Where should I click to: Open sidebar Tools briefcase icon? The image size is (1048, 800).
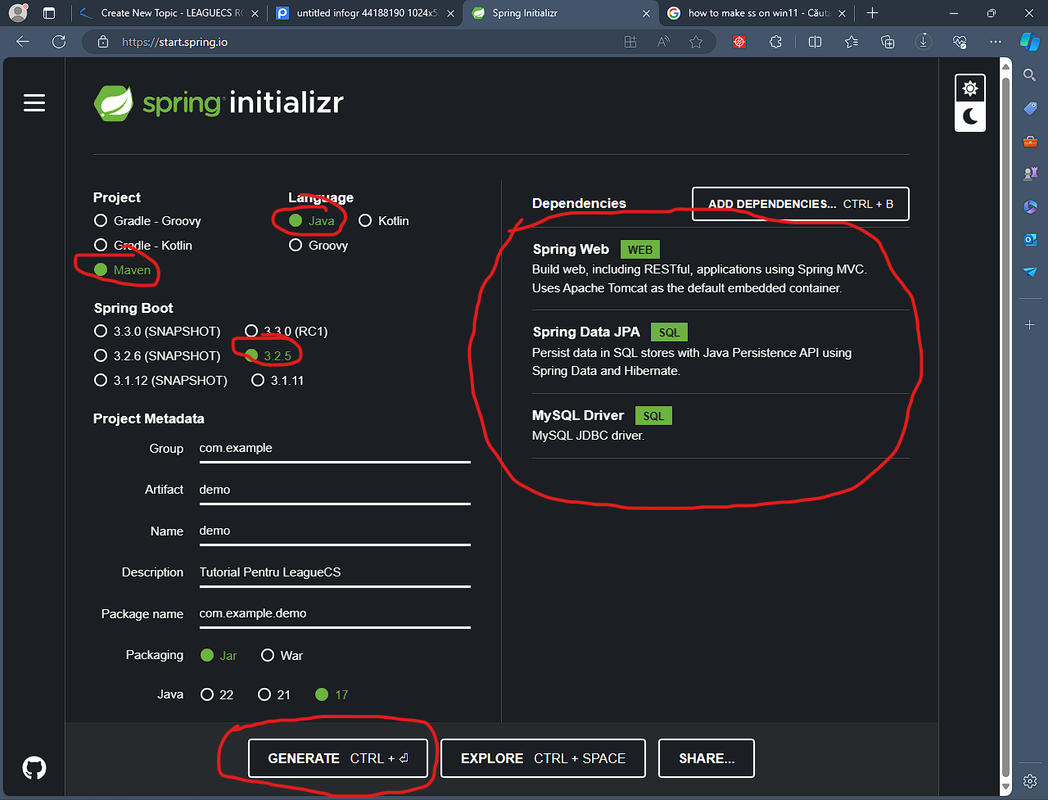(x=1030, y=141)
